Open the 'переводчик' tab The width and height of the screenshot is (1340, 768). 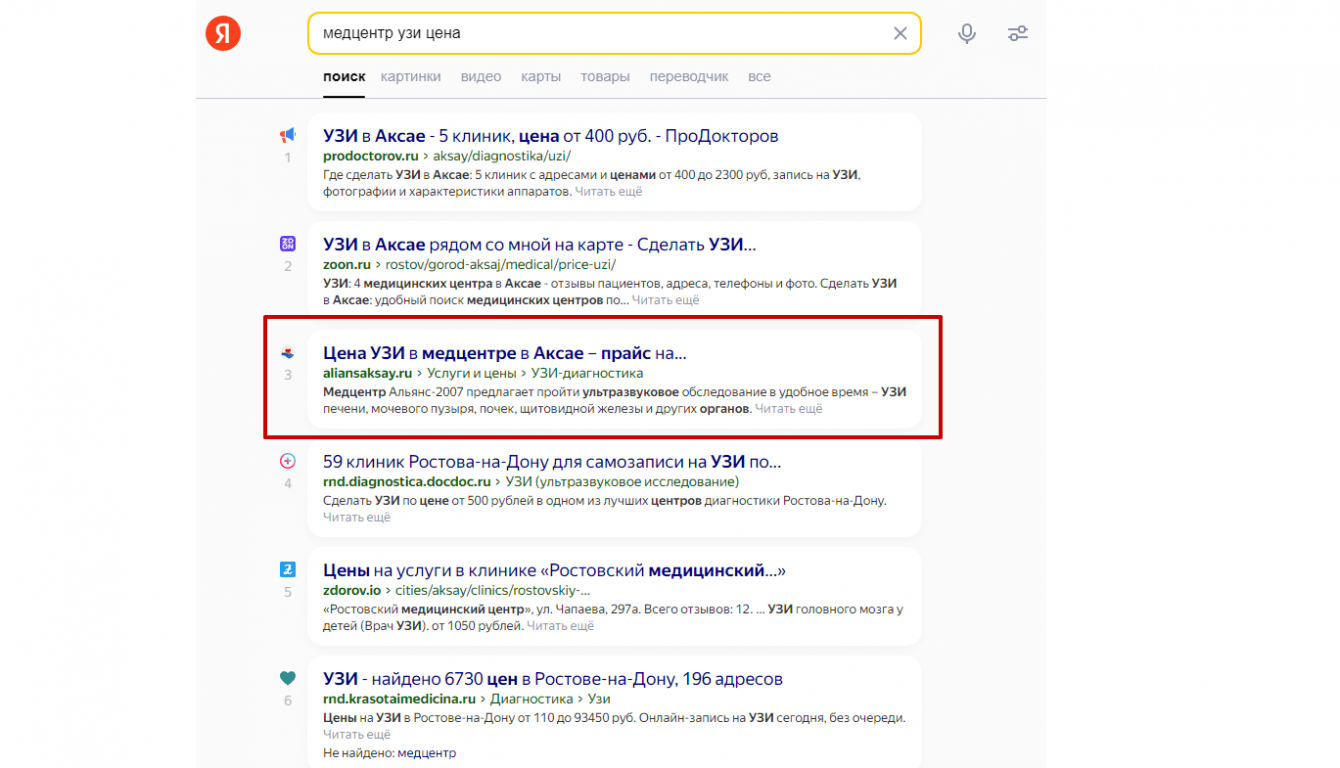point(689,77)
